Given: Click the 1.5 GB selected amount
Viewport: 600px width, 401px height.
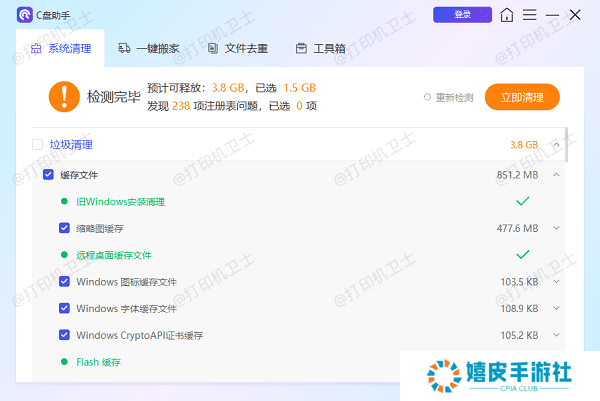Looking at the screenshot, I should [300, 88].
